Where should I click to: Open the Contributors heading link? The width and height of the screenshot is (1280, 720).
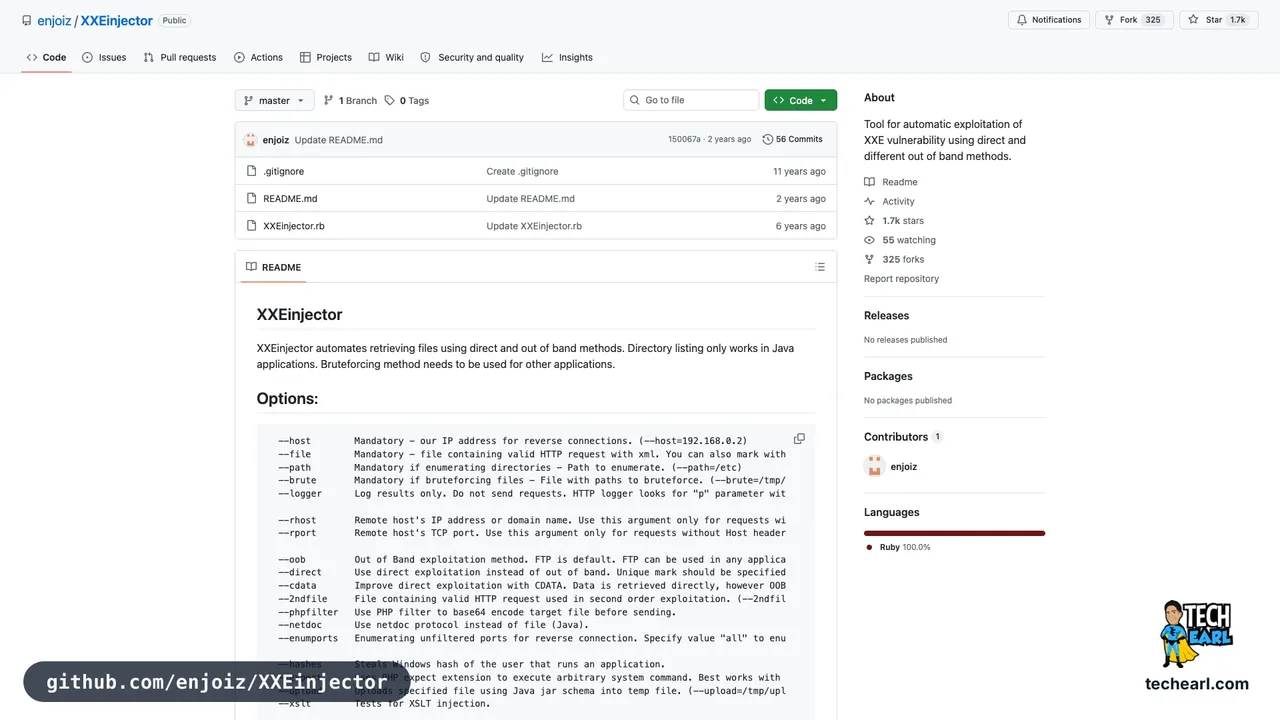coord(903,437)
